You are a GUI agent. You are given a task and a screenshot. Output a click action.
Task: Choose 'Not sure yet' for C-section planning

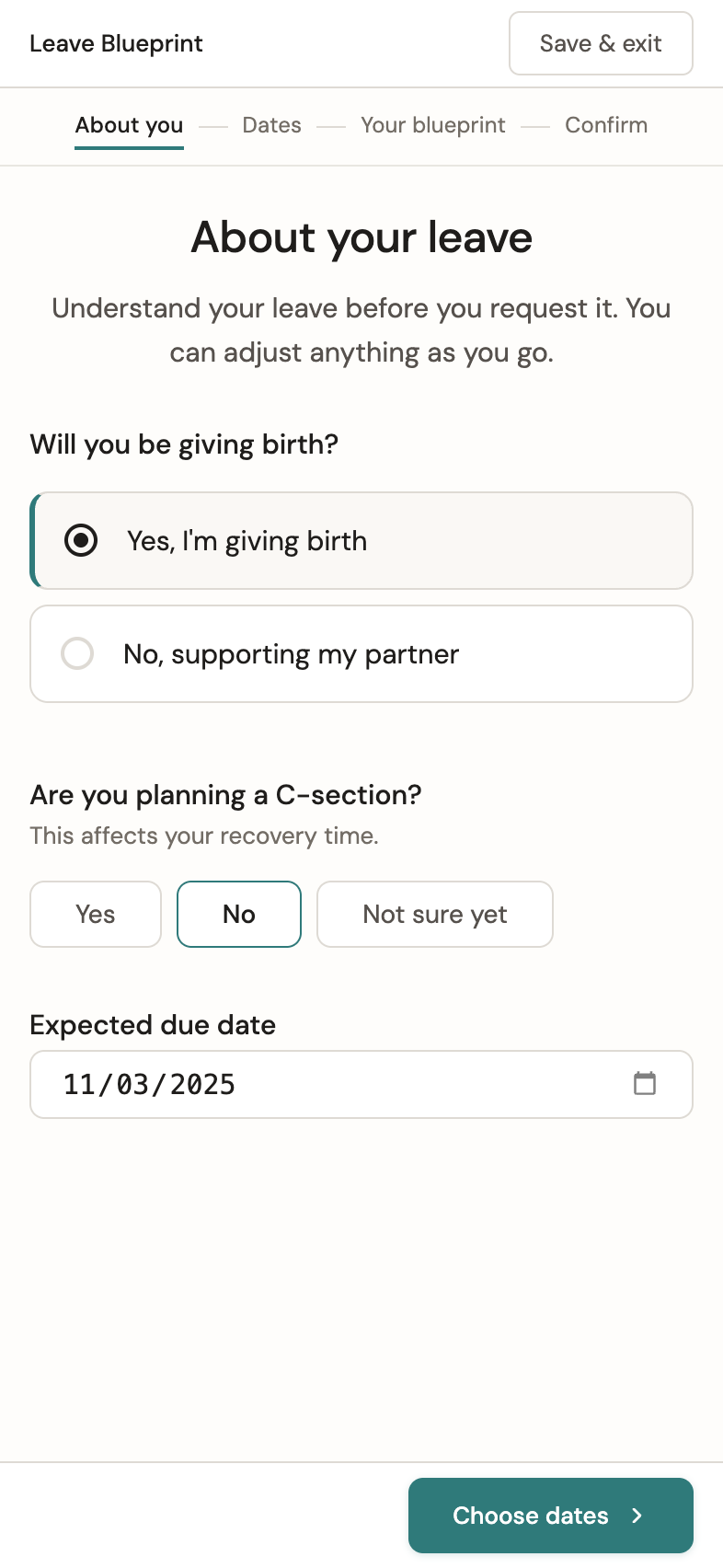[x=434, y=914]
